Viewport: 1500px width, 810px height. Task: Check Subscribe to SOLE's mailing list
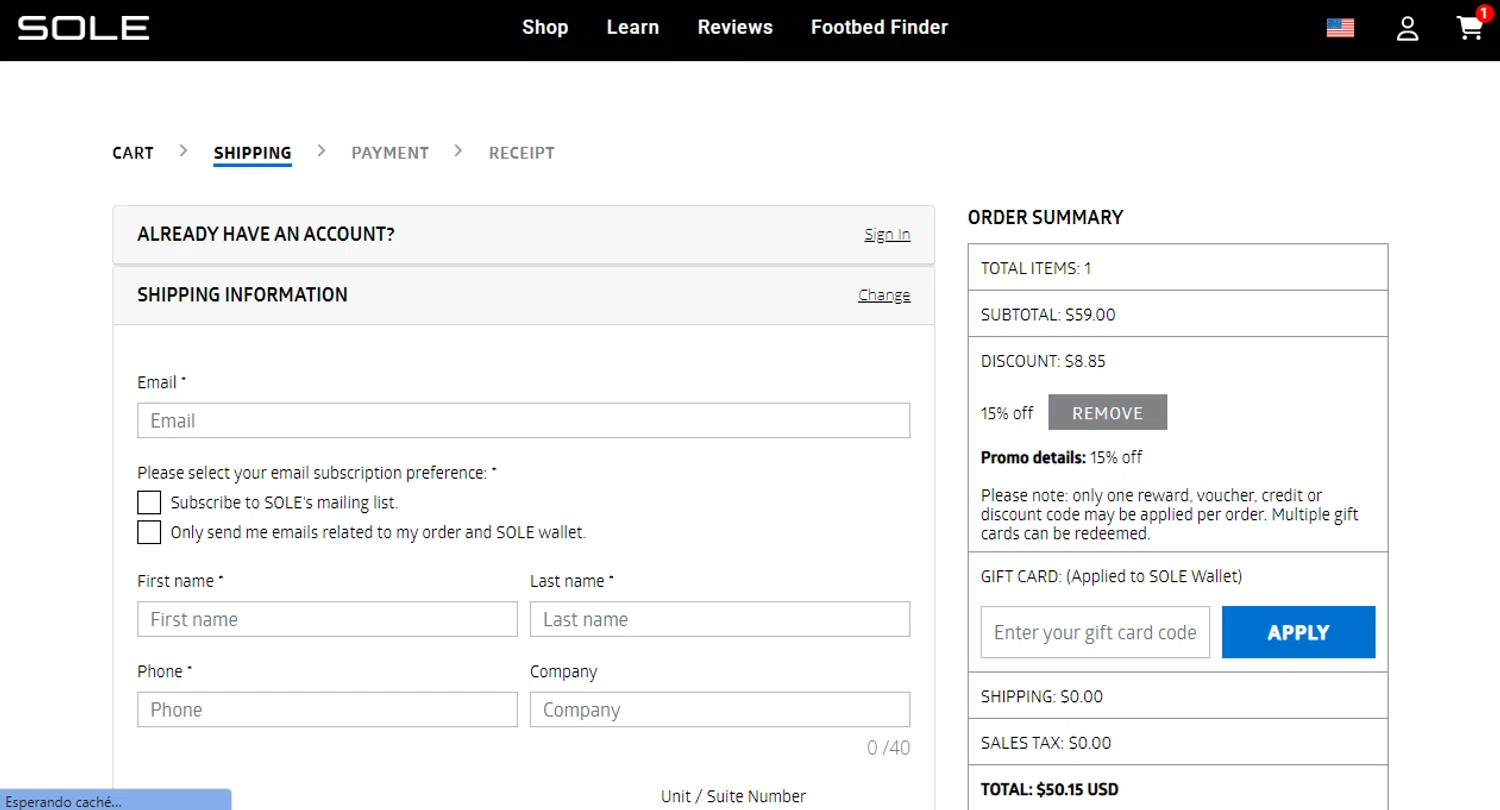(x=149, y=502)
